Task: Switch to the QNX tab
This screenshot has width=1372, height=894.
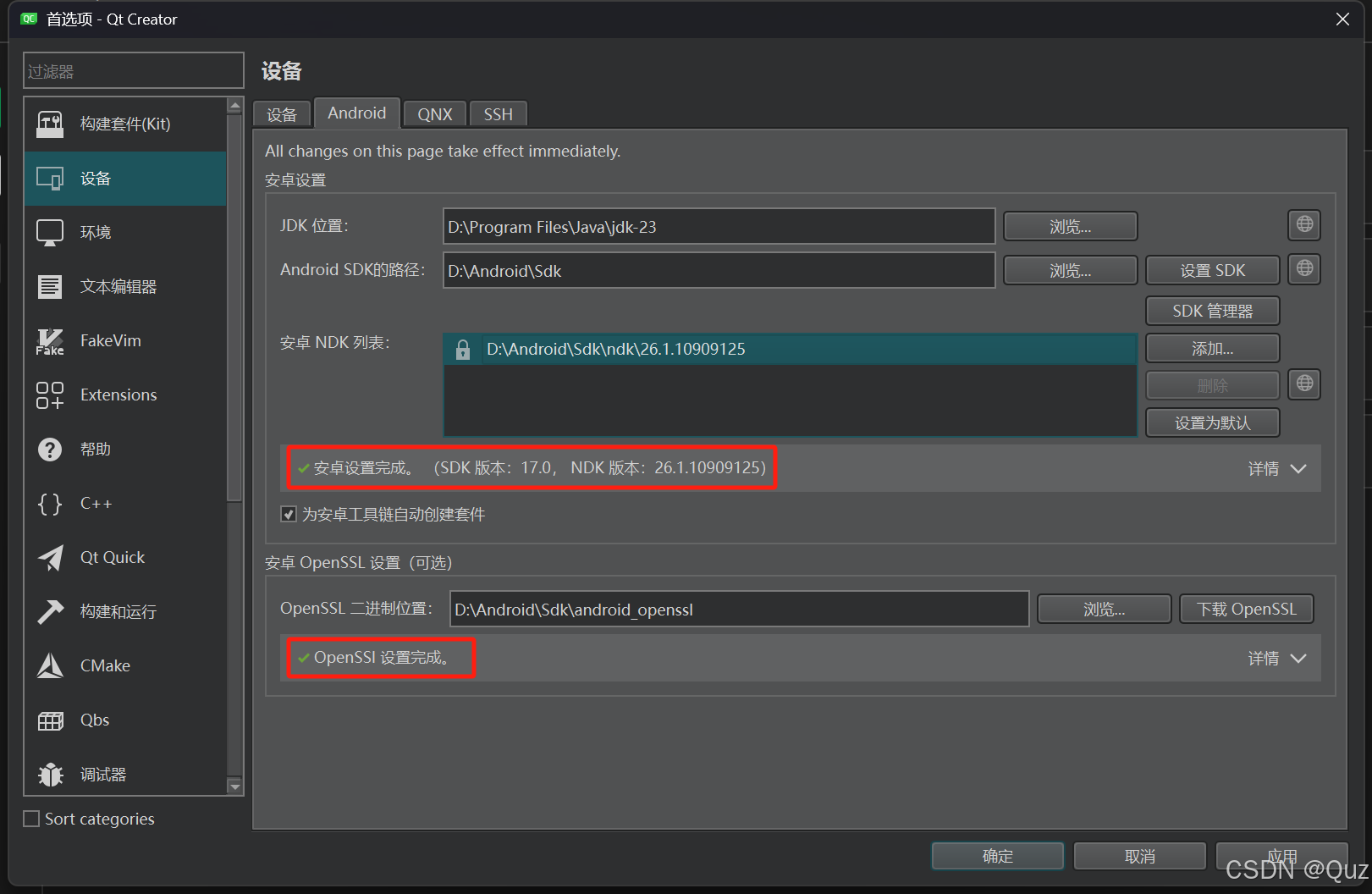Action: (434, 113)
